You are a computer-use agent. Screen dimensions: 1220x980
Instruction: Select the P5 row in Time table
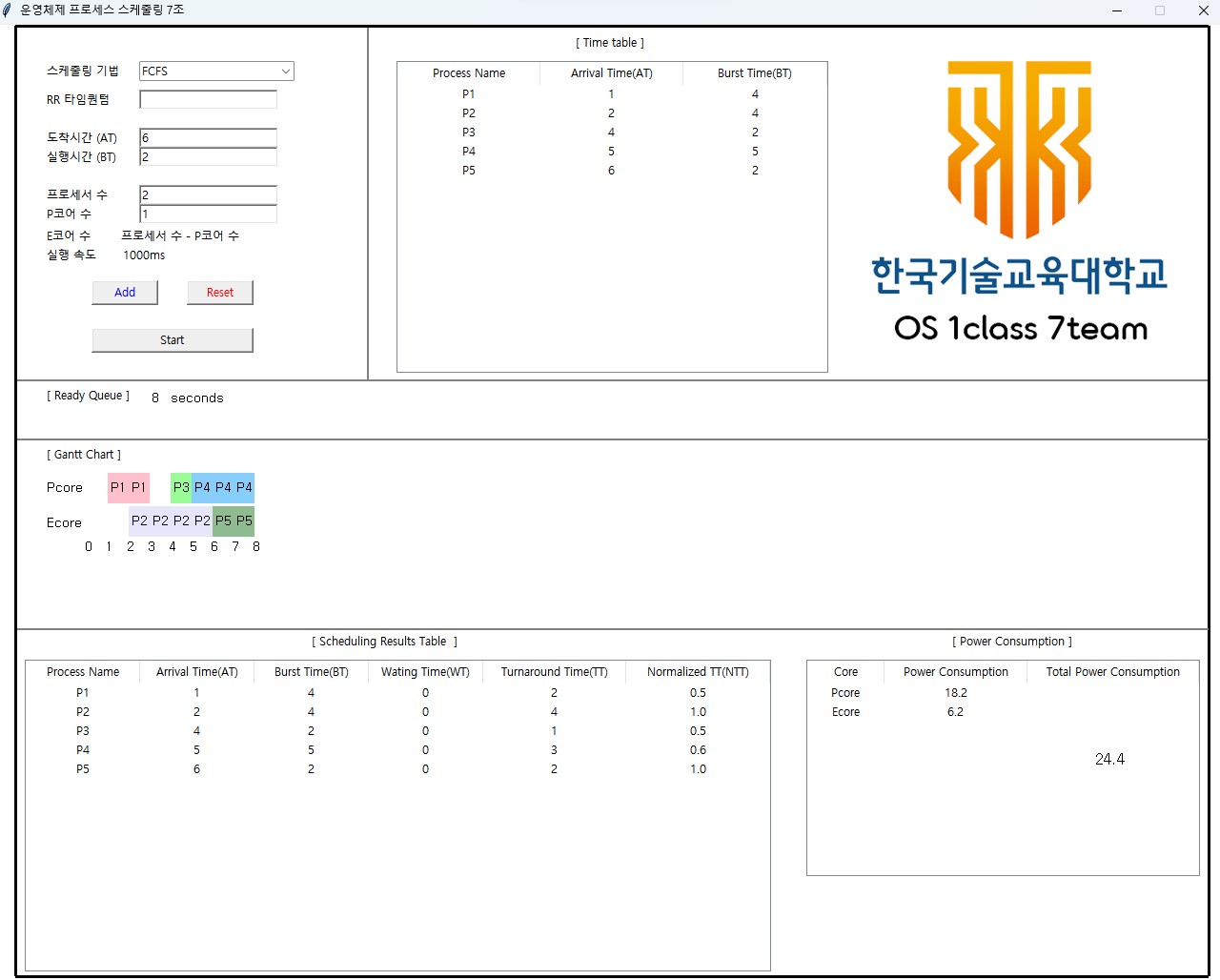point(612,171)
